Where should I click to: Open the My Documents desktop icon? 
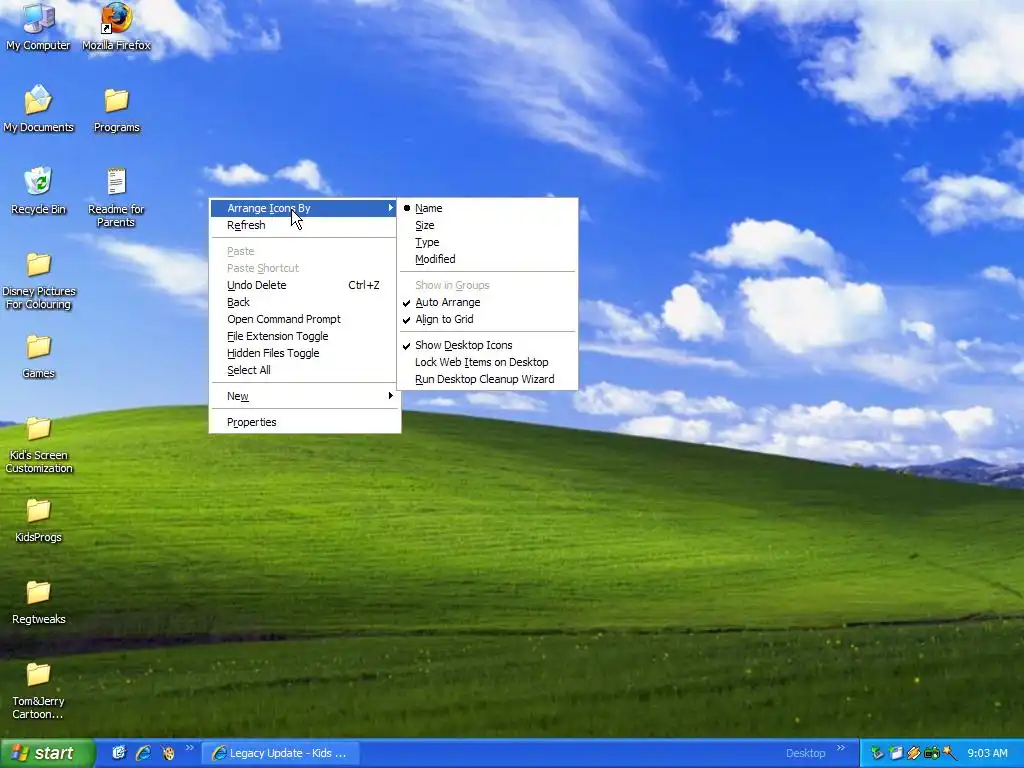point(38,108)
